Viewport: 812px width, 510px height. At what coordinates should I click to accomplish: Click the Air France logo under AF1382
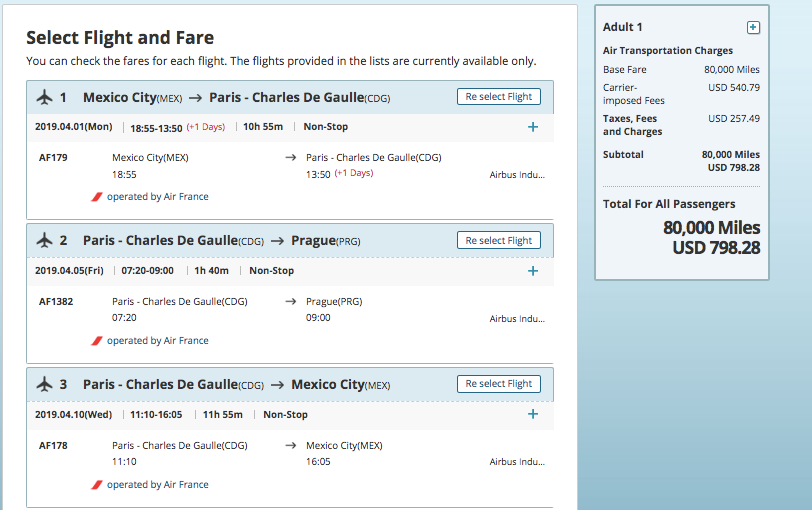coord(97,341)
